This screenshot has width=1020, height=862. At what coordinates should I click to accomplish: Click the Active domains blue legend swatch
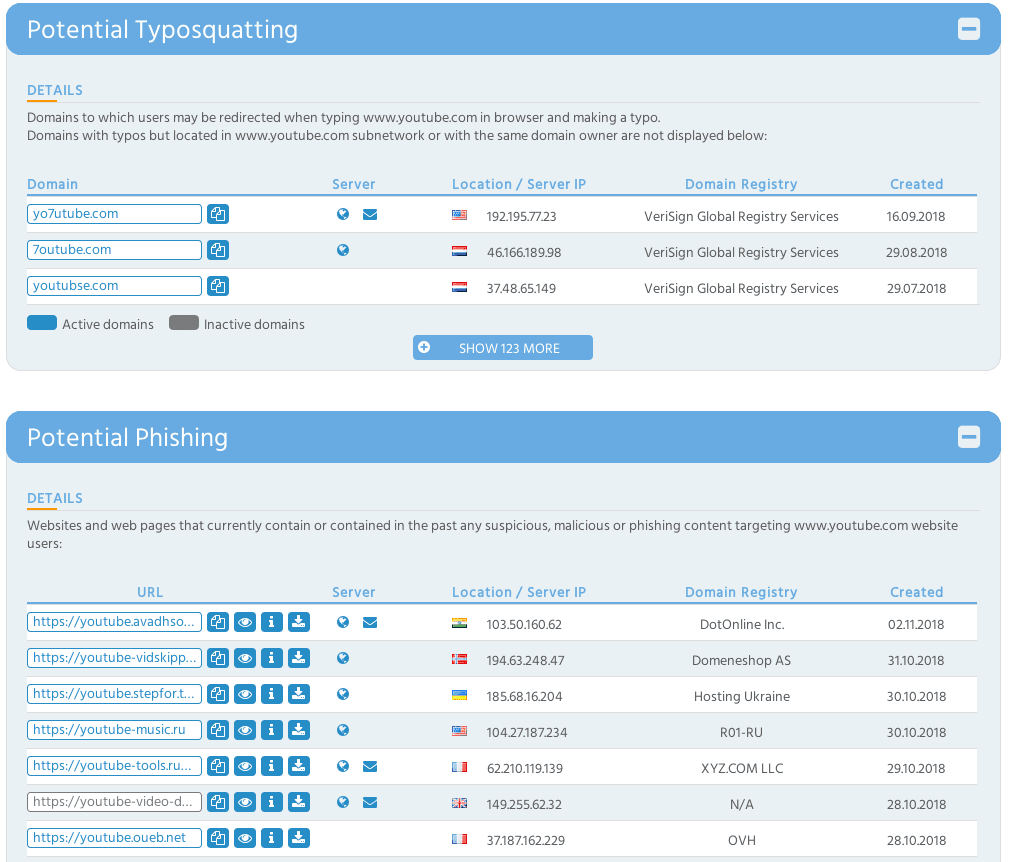tap(42, 323)
